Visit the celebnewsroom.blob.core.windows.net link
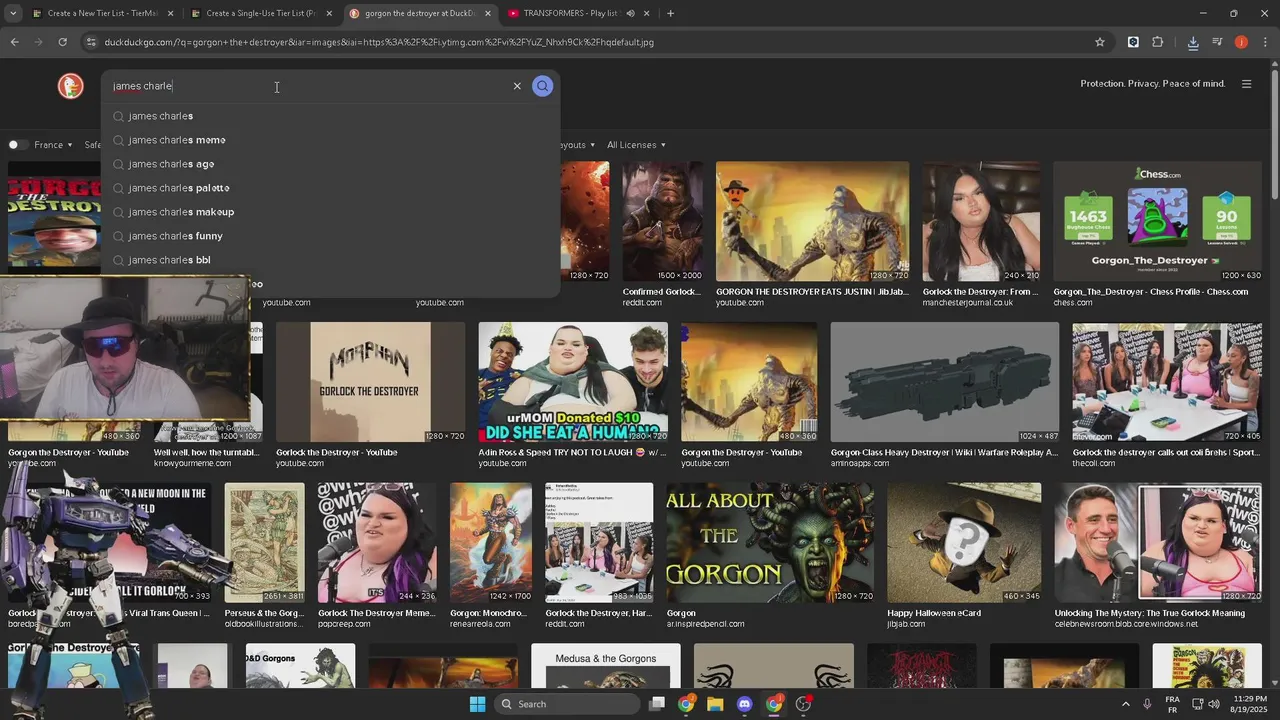Image resolution: width=1280 pixels, height=720 pixels. point(1126,624)
